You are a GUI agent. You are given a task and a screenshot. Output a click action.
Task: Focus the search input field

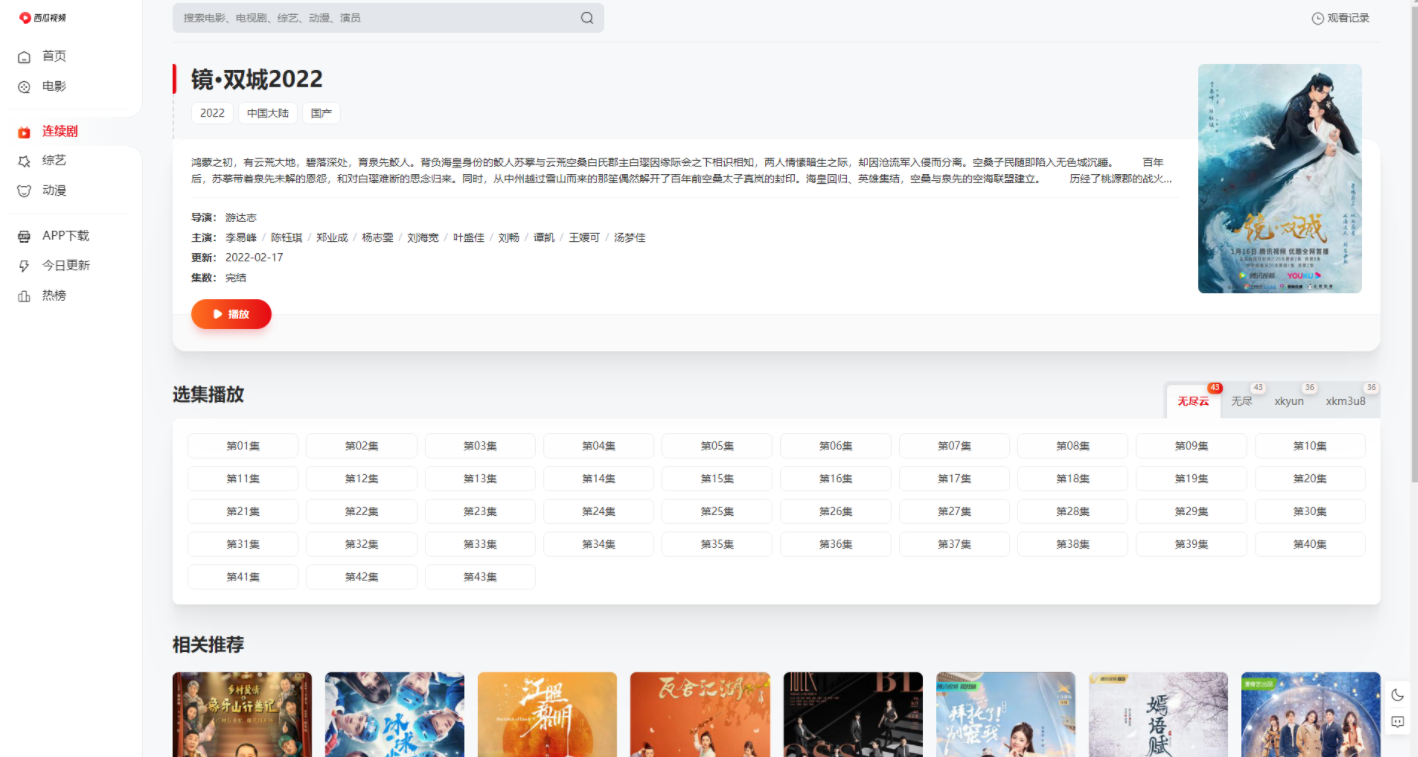coord(375,18)
